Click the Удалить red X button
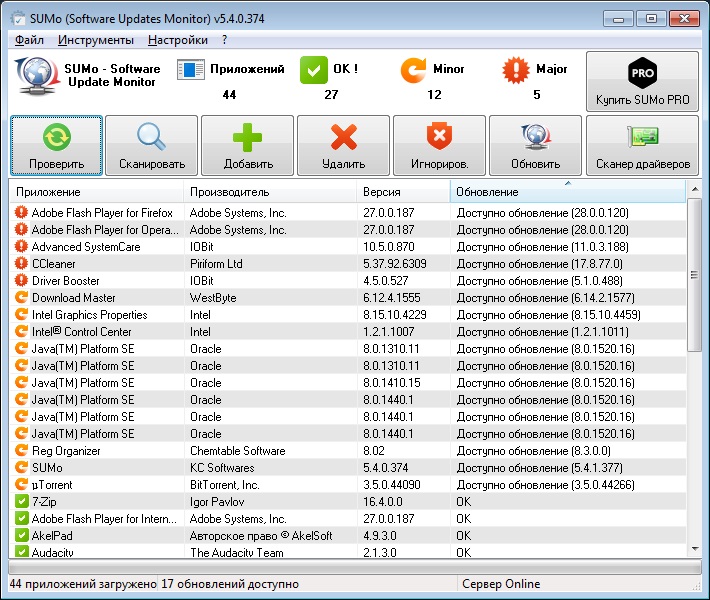 coord(344,145)
